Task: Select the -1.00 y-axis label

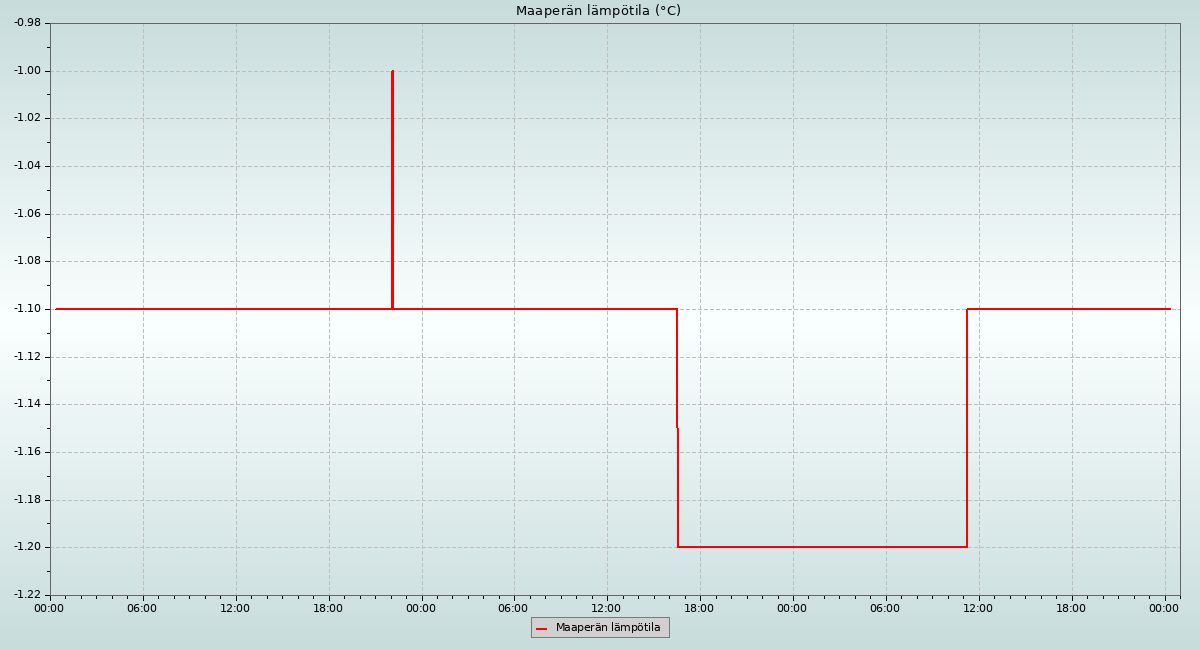Action: 27,71
